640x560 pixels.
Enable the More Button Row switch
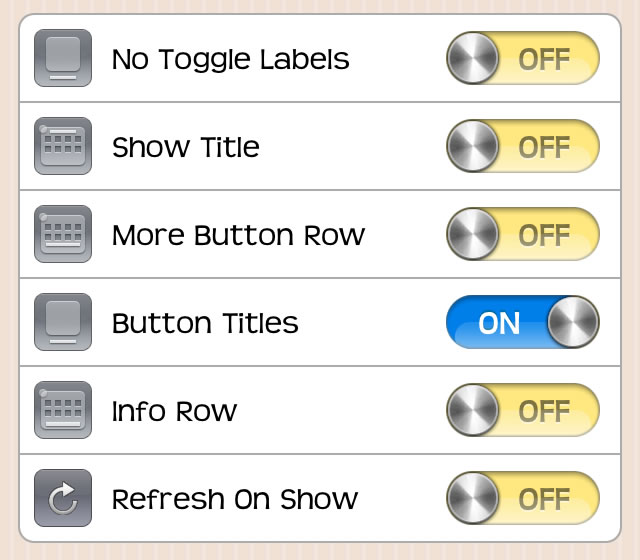[x=523, y=234]
